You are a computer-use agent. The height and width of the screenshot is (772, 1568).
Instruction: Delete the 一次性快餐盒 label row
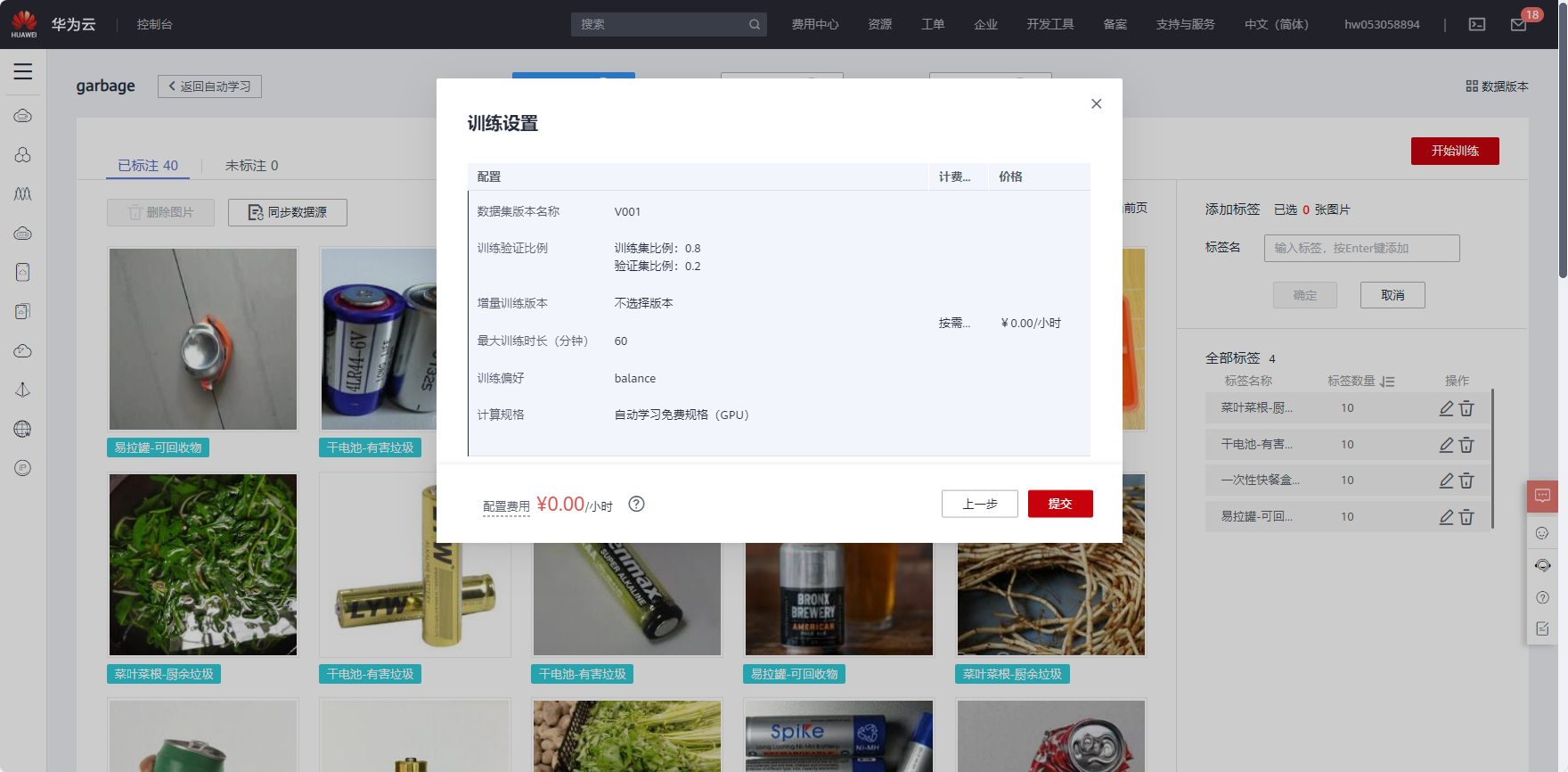tap(1466, 480)
